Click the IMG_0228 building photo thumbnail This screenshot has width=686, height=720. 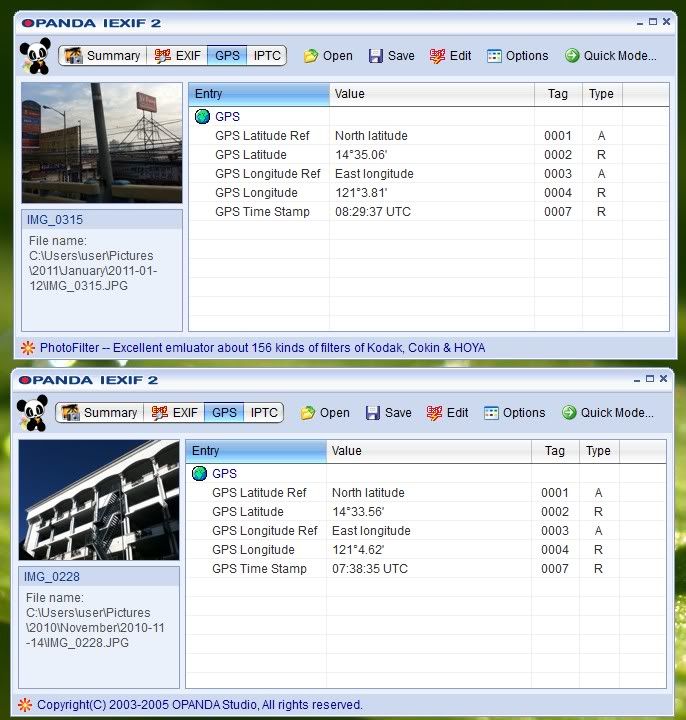pyautogui.click(x=99, y=500)
